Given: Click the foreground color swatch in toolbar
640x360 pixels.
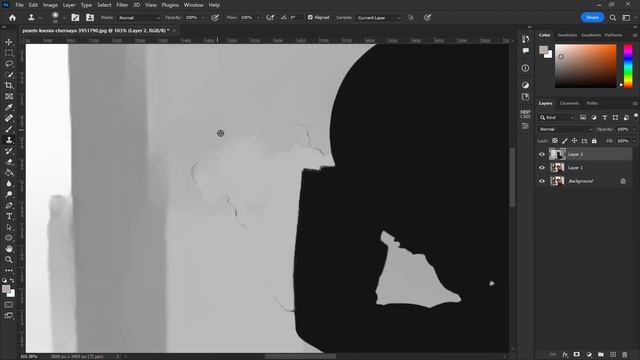Looking at the screenshot, I should pos(6,289).
